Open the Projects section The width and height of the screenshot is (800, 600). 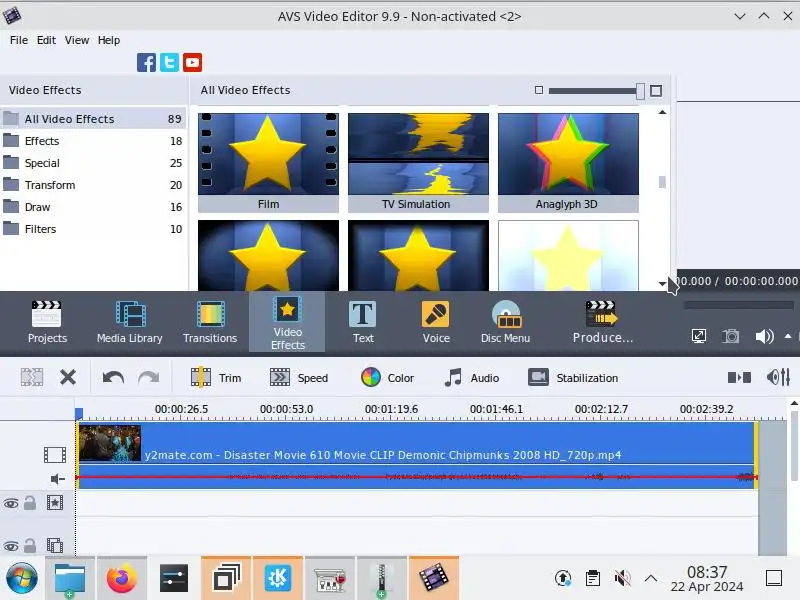47,322
